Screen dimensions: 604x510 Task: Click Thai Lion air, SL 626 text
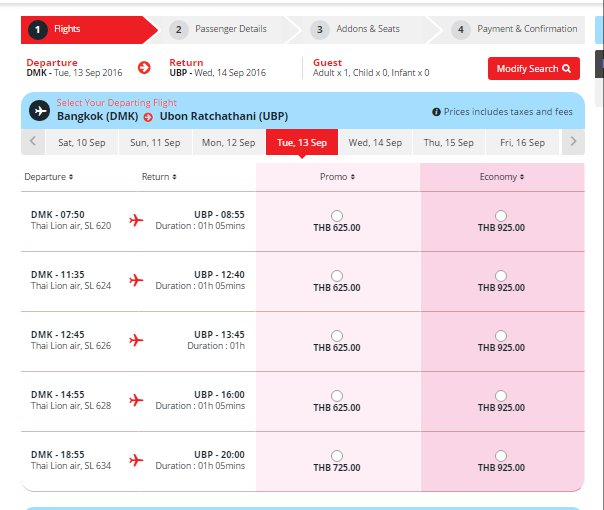click(x=71, y=346)
